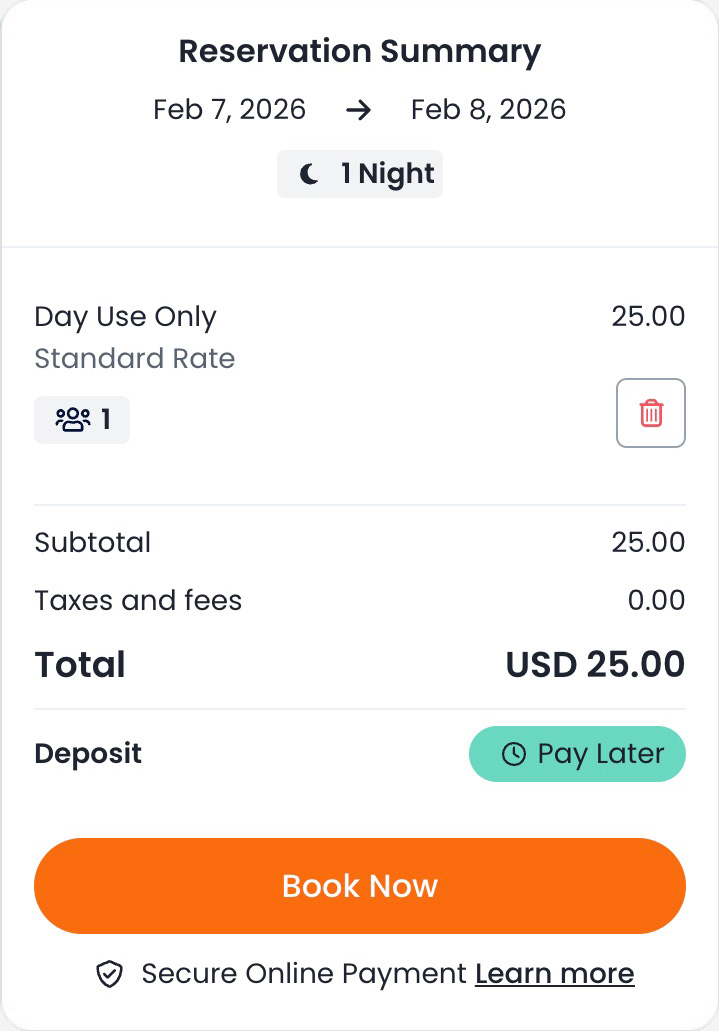
Task: Click the Reservation Summary heading
Action: (360, 51)
